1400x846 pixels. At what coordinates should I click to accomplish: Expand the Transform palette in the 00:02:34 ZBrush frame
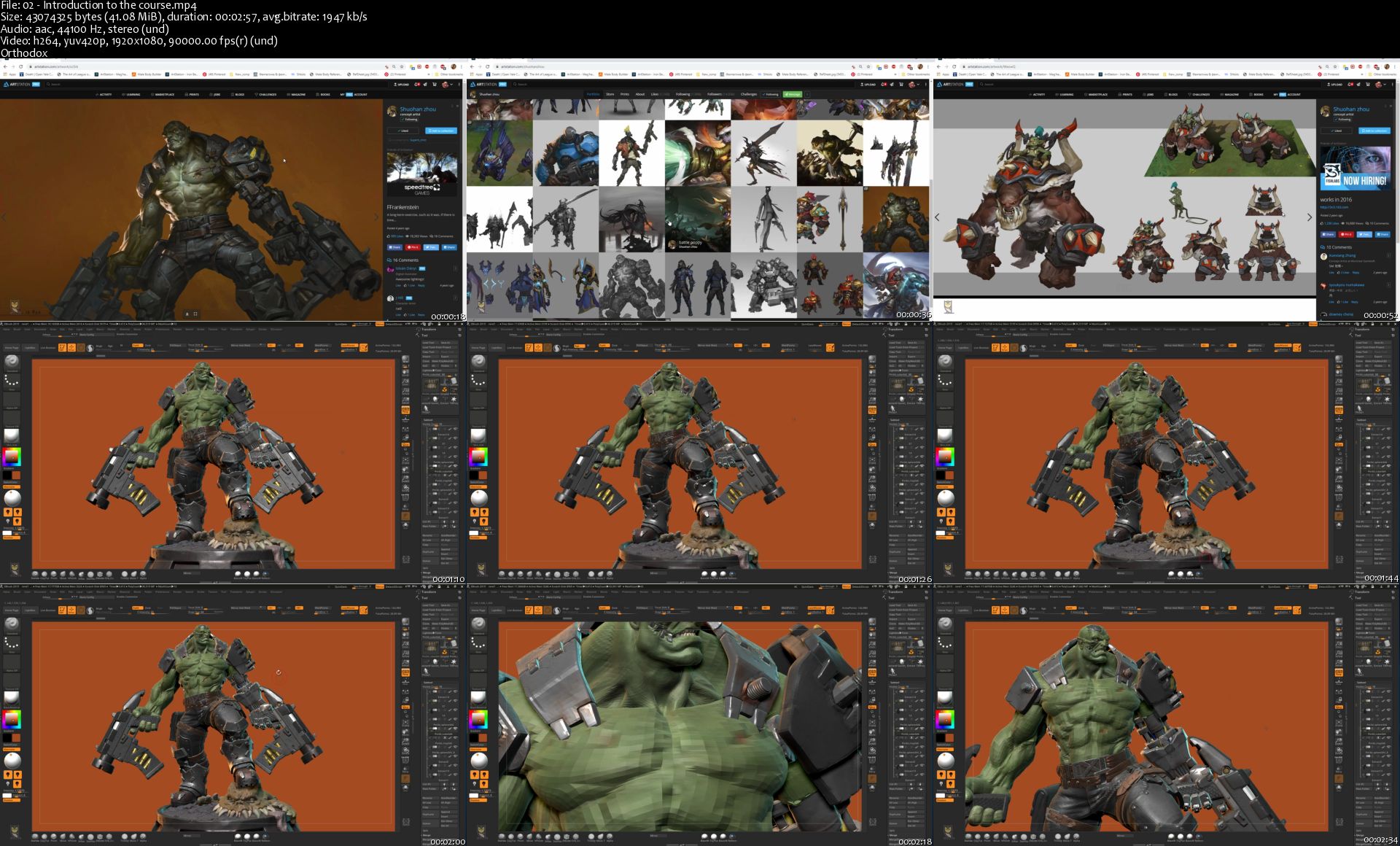[1362, 591]
